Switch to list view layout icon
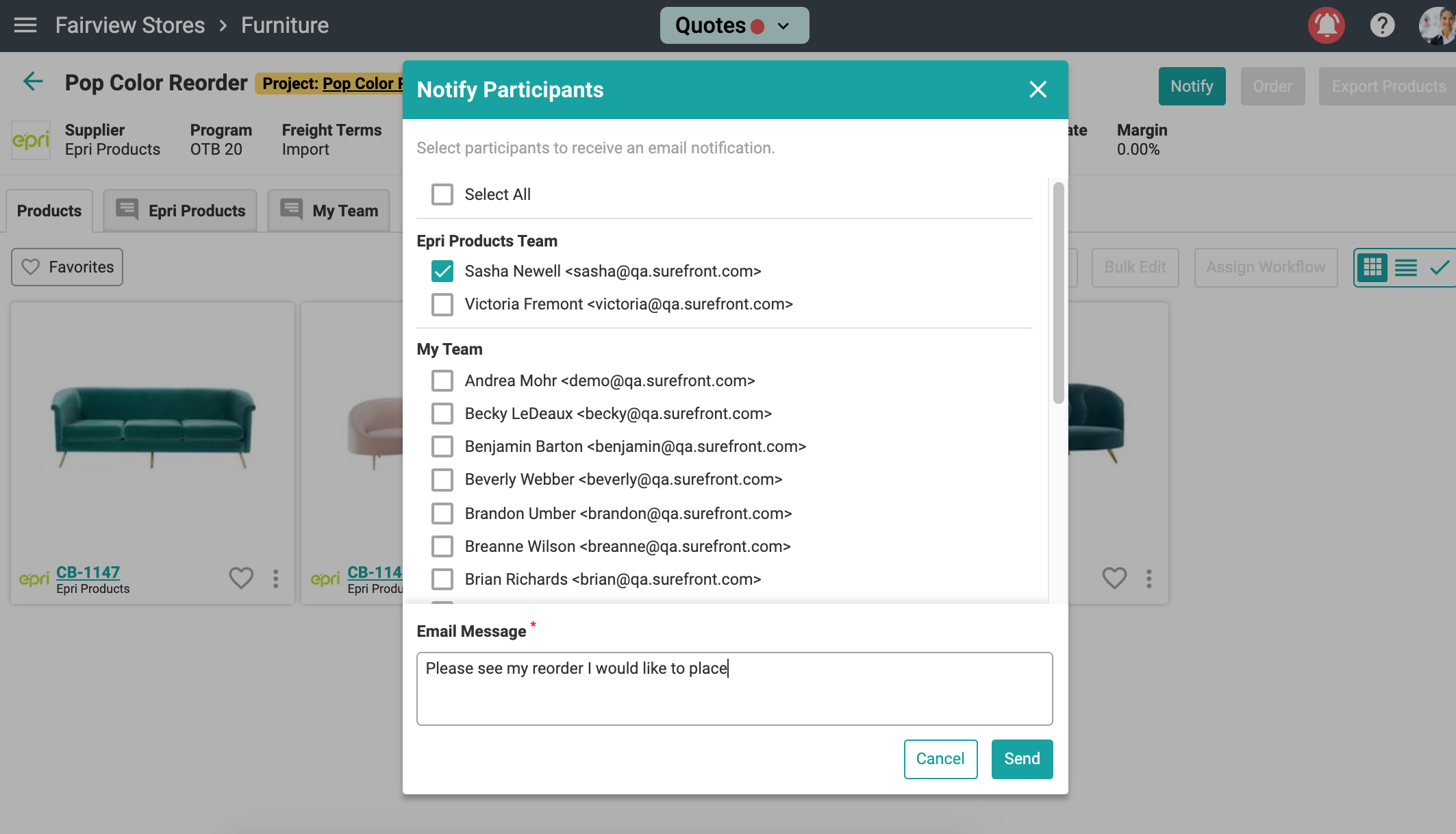The height and width of the screenshot is (834, 1456). click(x=1405, y=267)
